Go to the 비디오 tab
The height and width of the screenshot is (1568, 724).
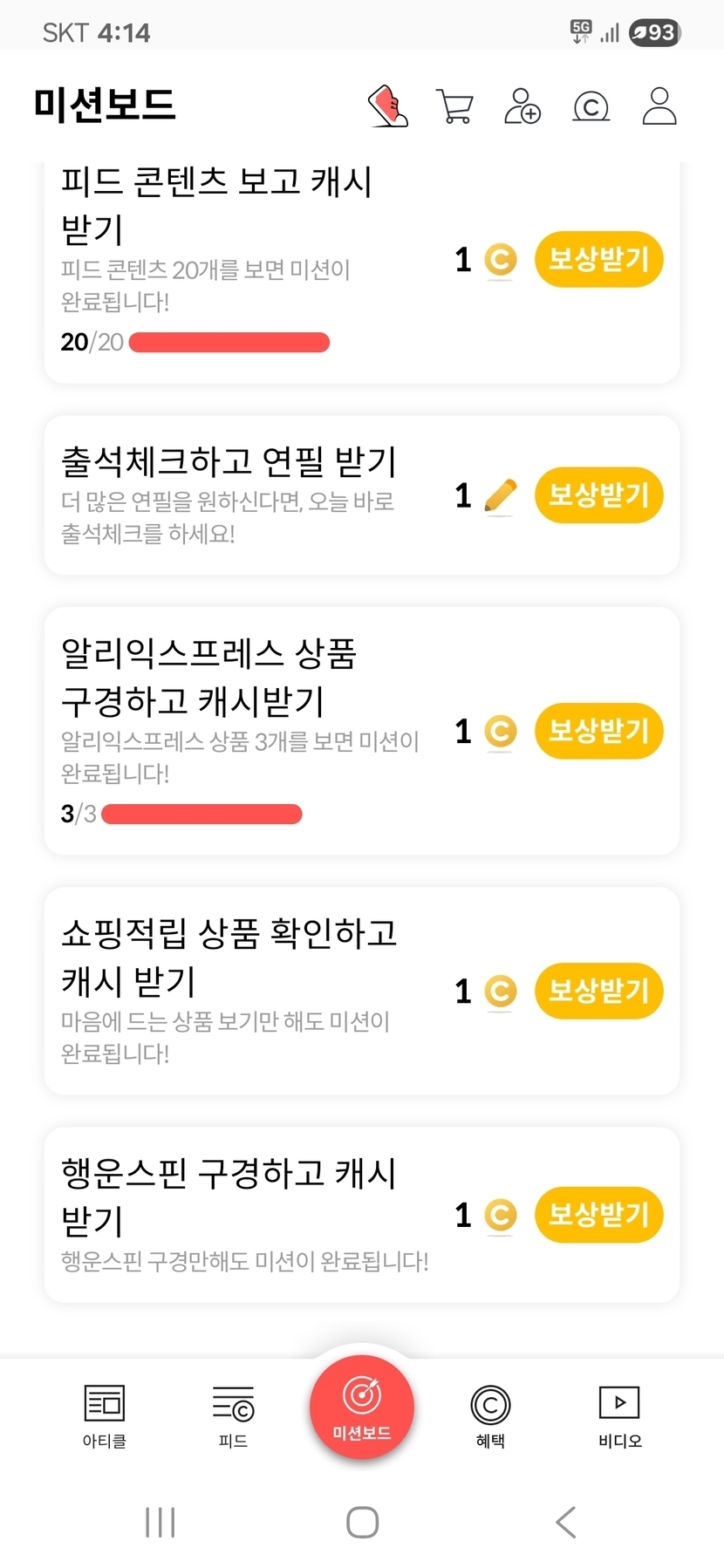619,1415
